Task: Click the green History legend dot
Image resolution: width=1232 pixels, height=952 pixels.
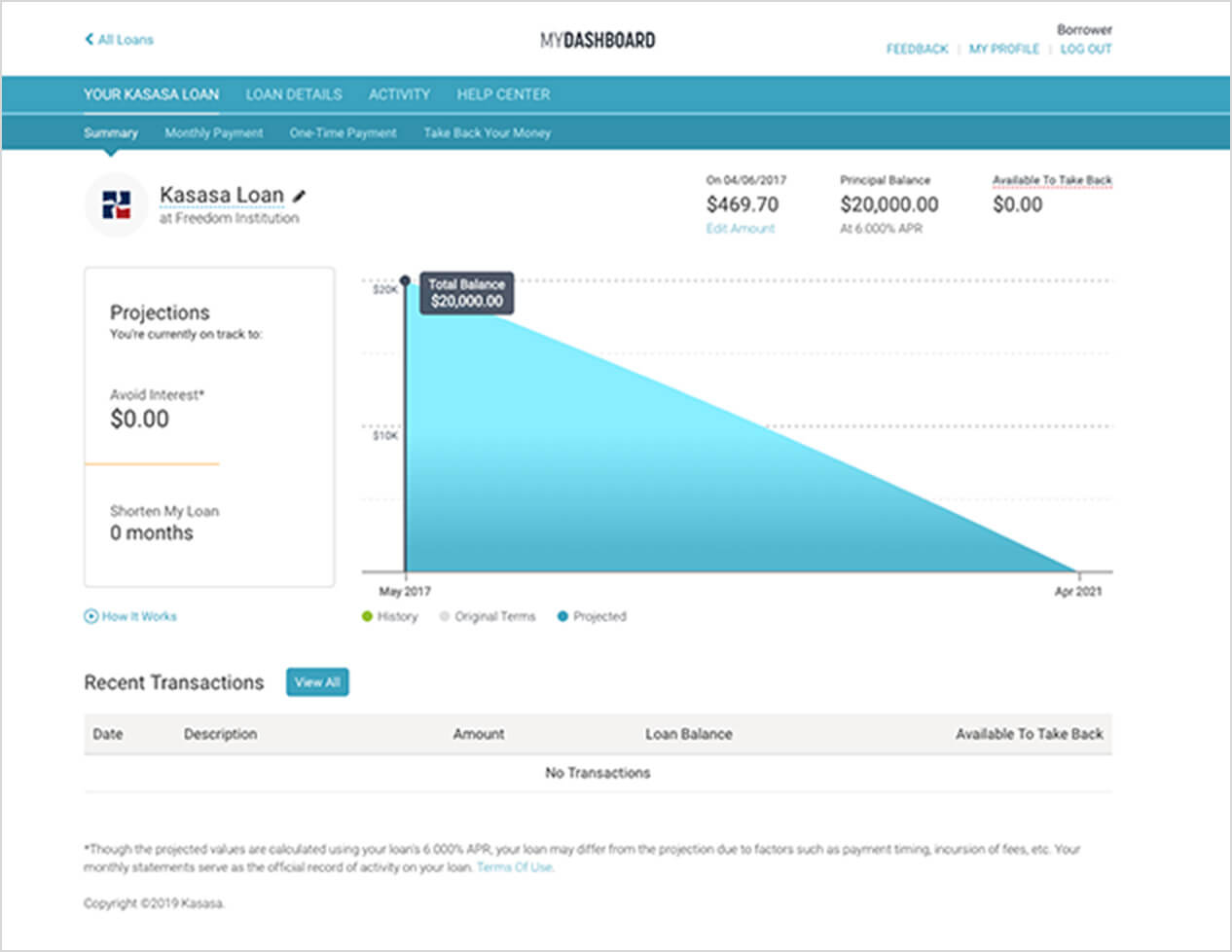Action: 367,616
